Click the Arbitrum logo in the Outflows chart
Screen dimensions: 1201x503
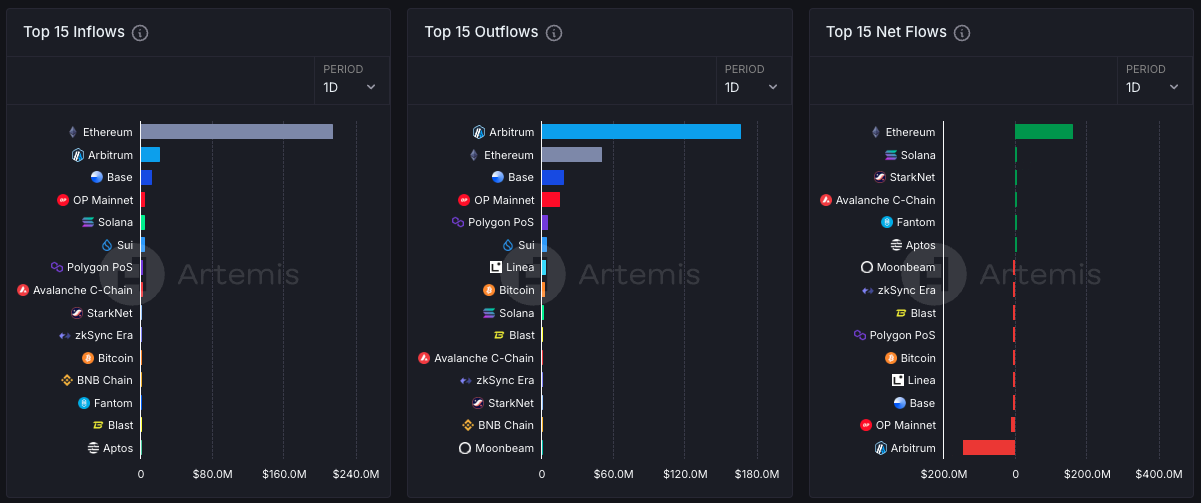click(x=479, y=132)
